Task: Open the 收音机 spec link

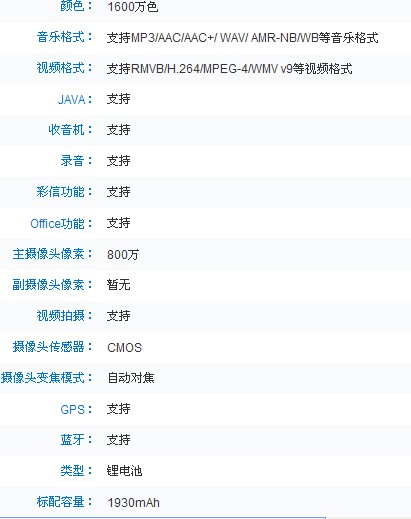Action: (66, 130)
